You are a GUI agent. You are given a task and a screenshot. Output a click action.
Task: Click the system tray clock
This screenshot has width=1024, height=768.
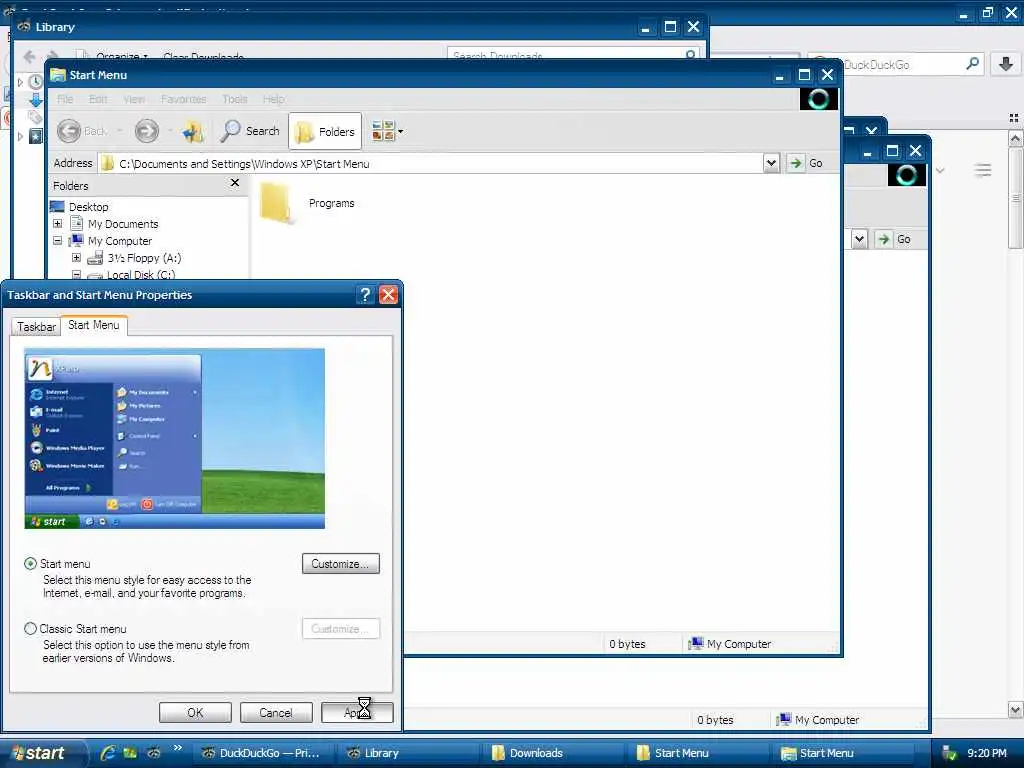coord(987,753)
